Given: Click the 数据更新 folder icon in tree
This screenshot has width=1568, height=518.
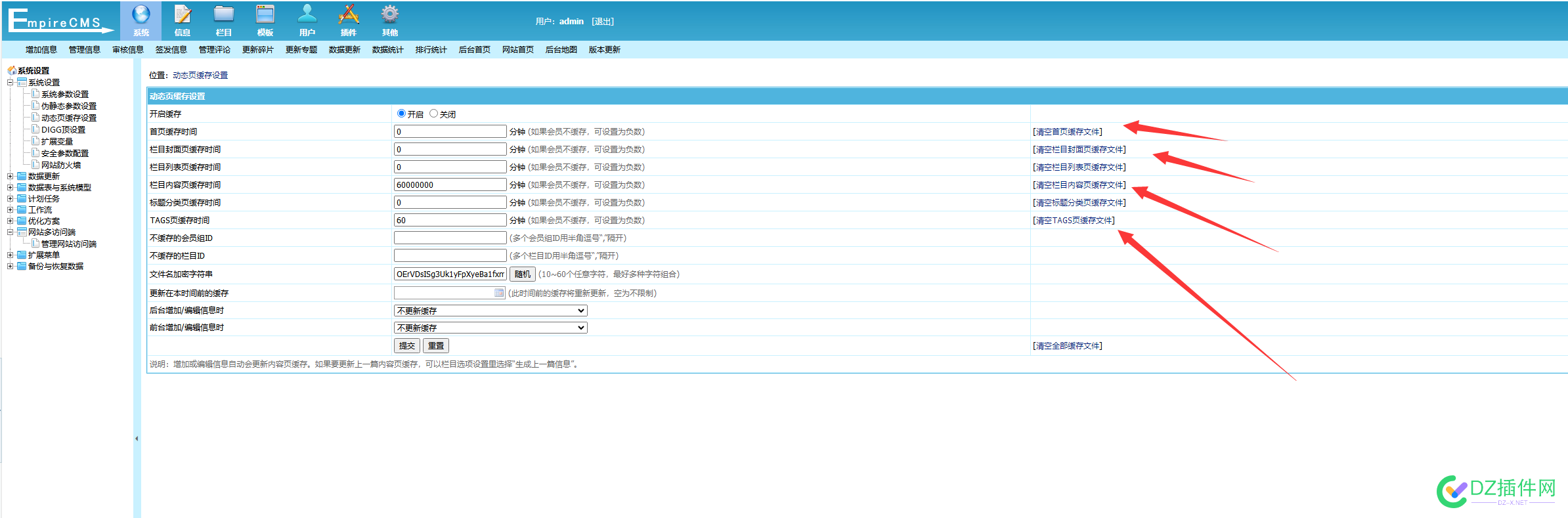Looking at the screenshot, I should (x=22, y=176).
